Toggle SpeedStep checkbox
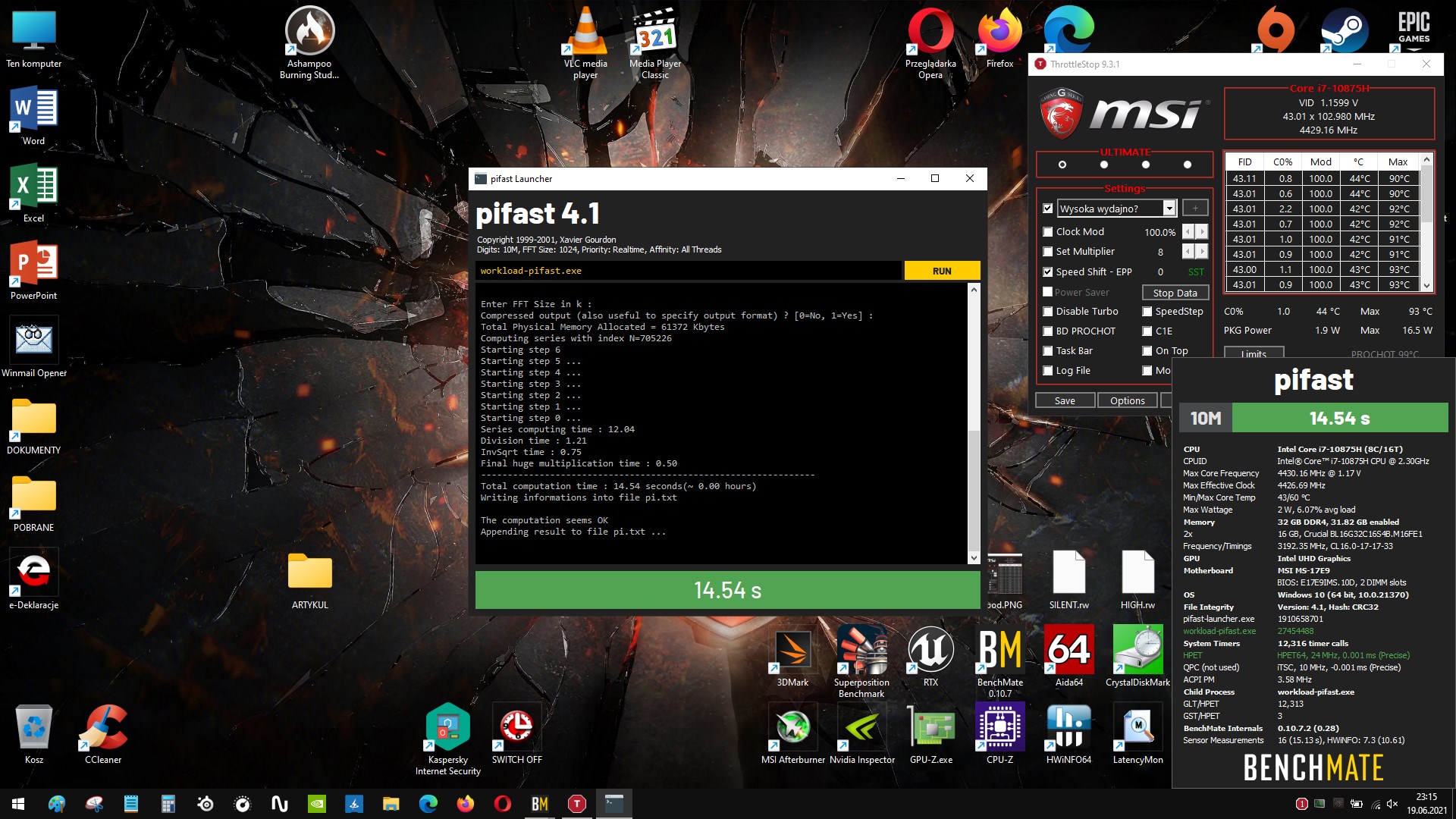This screenshot has height=819, width=1456. 1147,312
